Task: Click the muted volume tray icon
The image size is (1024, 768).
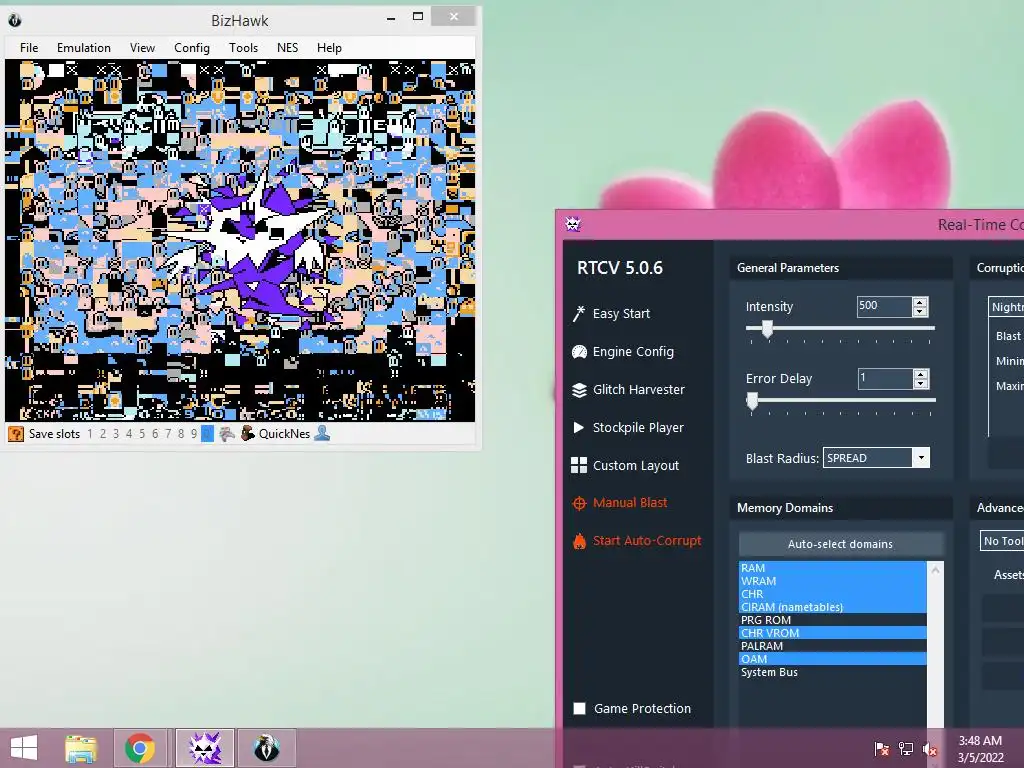Action: click(930, 749)
